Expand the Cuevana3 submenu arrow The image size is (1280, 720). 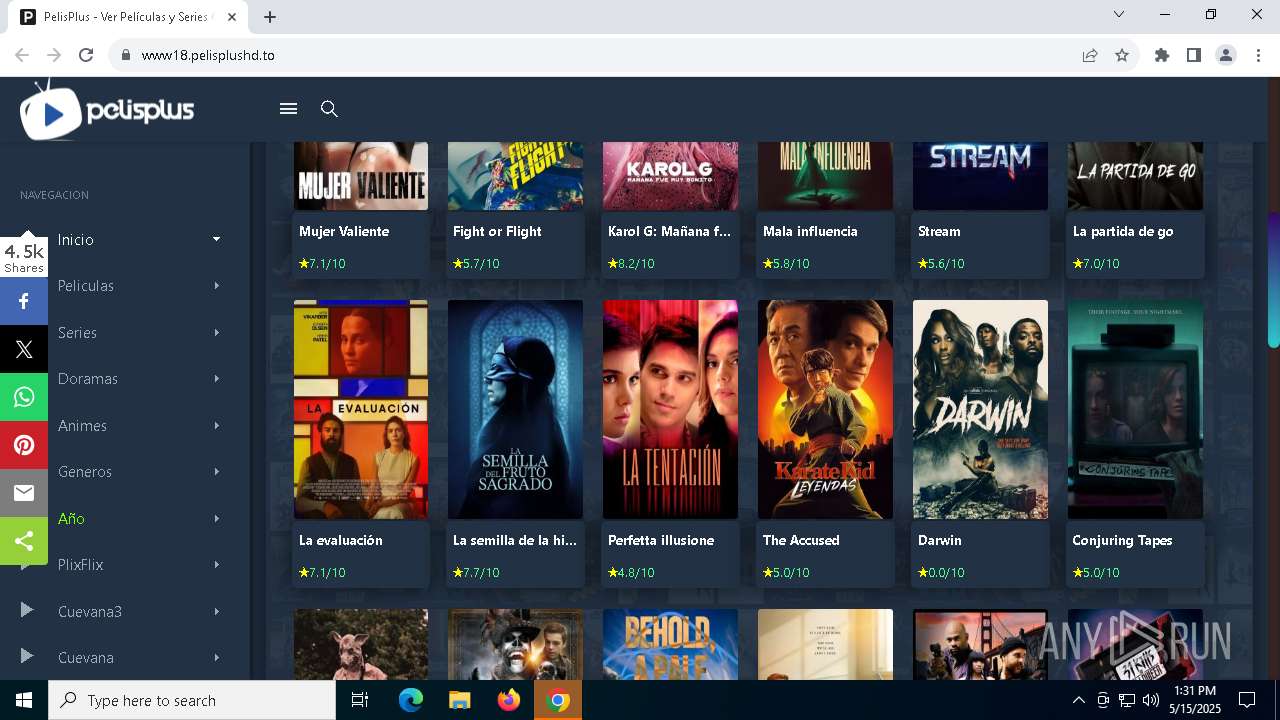(x=216, y=611)
